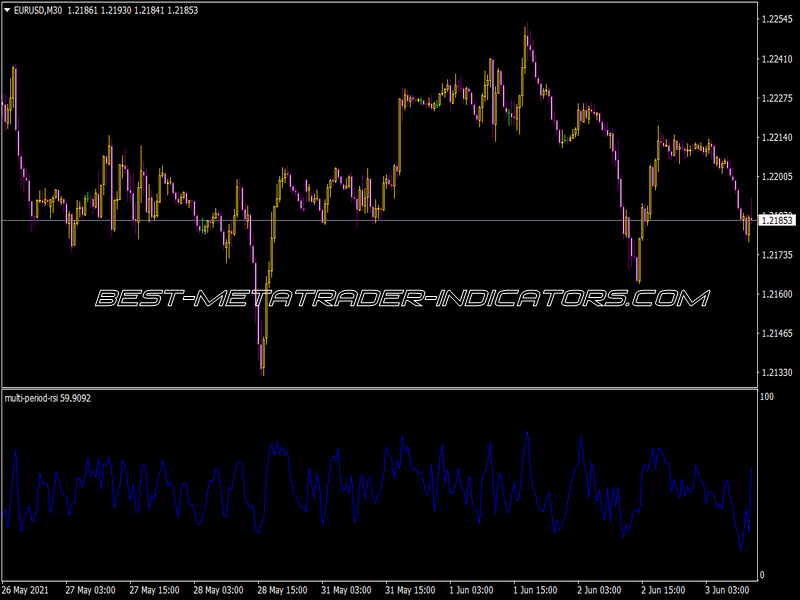The height and width of the screenshot is (600, 800).
Task: Click the 1 Jun 03:00 time label
Action: (x=471, y=590)
